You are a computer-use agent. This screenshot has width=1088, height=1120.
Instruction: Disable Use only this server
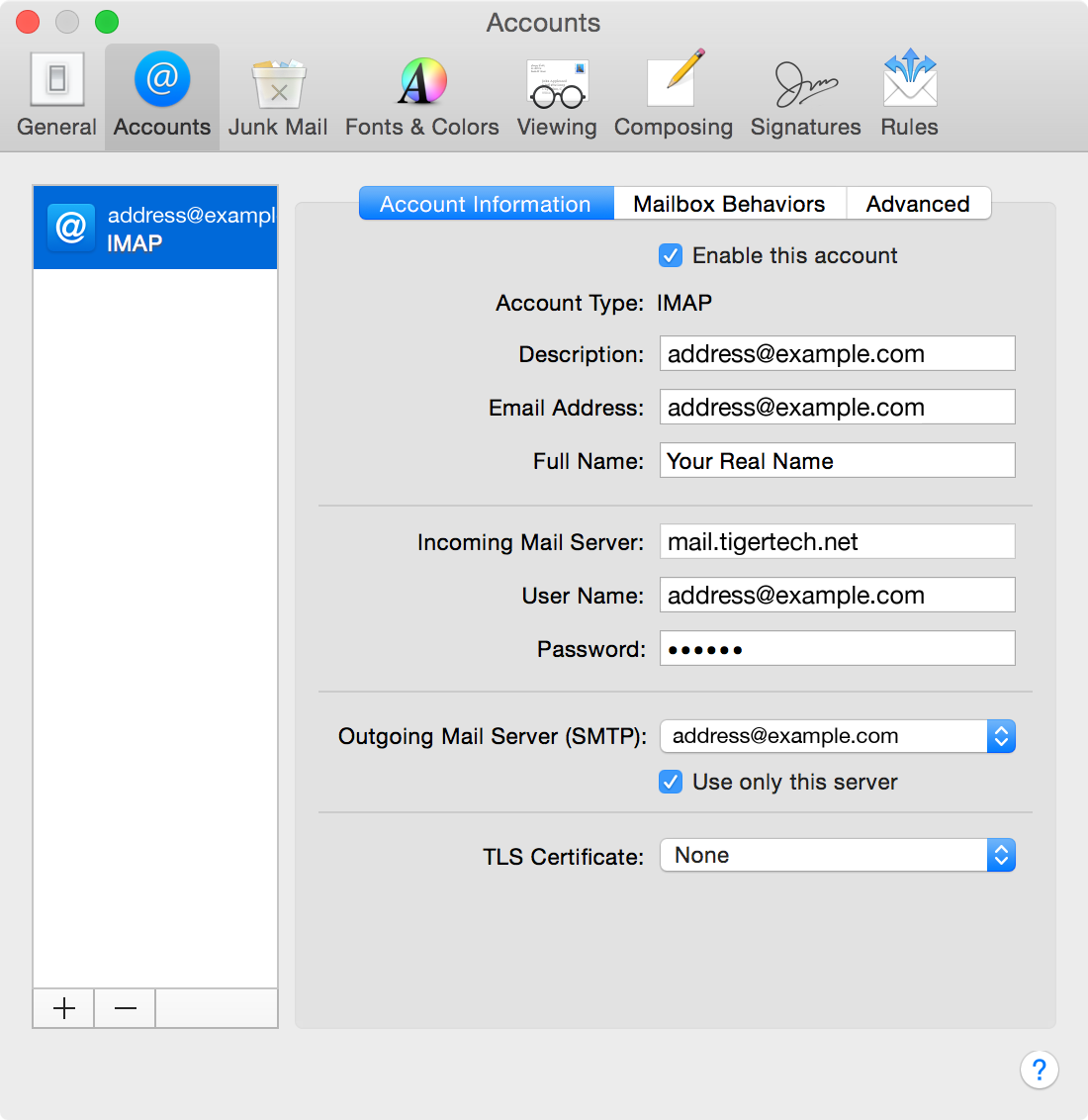tap(671, 782)
